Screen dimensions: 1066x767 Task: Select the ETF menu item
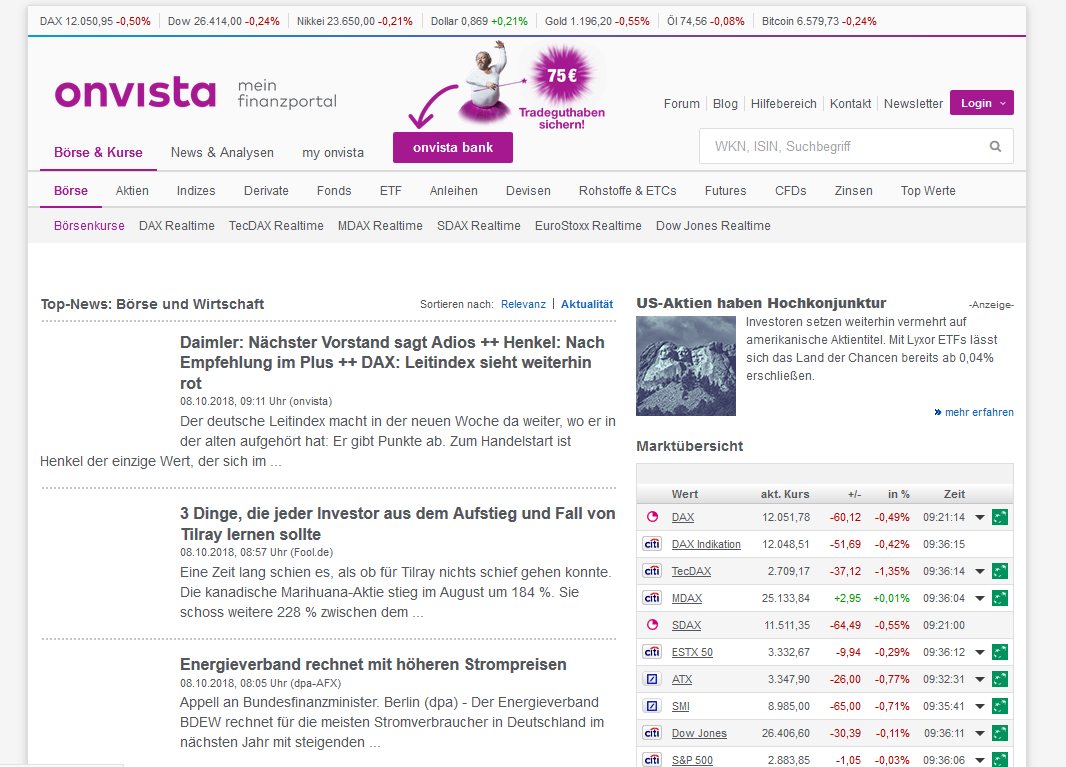point(391,190)
